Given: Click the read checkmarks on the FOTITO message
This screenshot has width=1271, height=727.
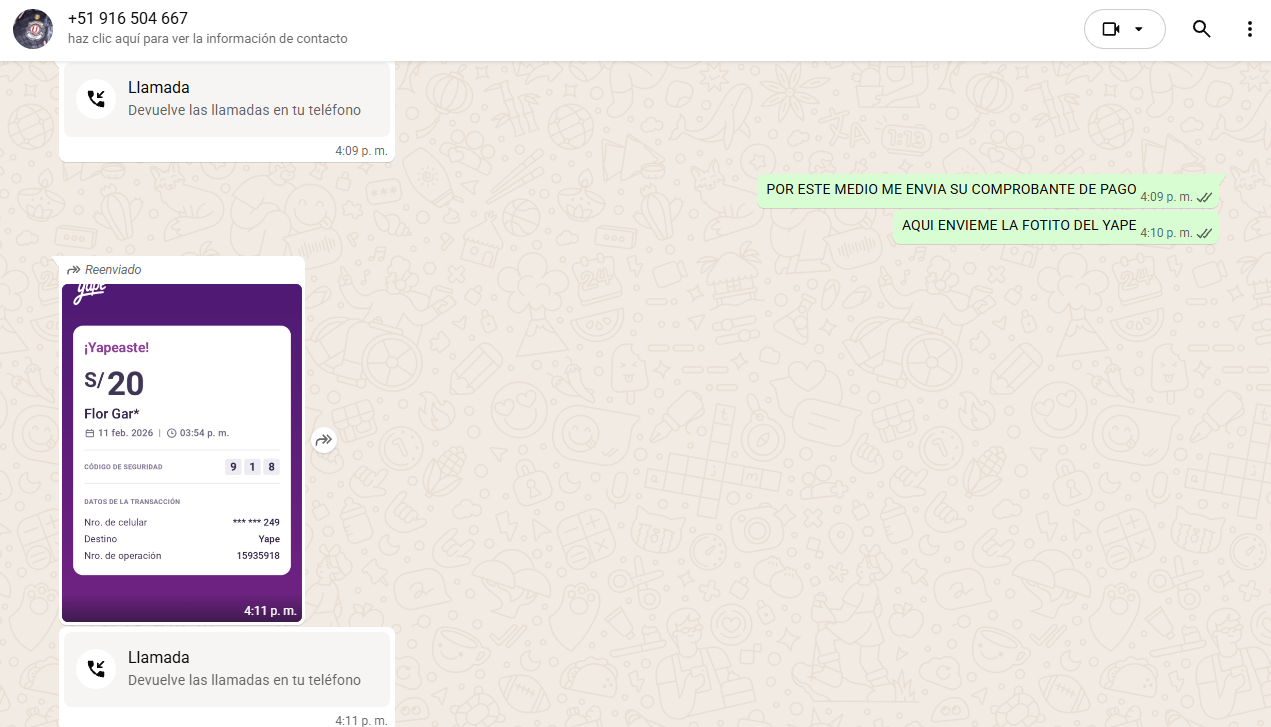Looking at the screenshot, I should pos(1204,234).
